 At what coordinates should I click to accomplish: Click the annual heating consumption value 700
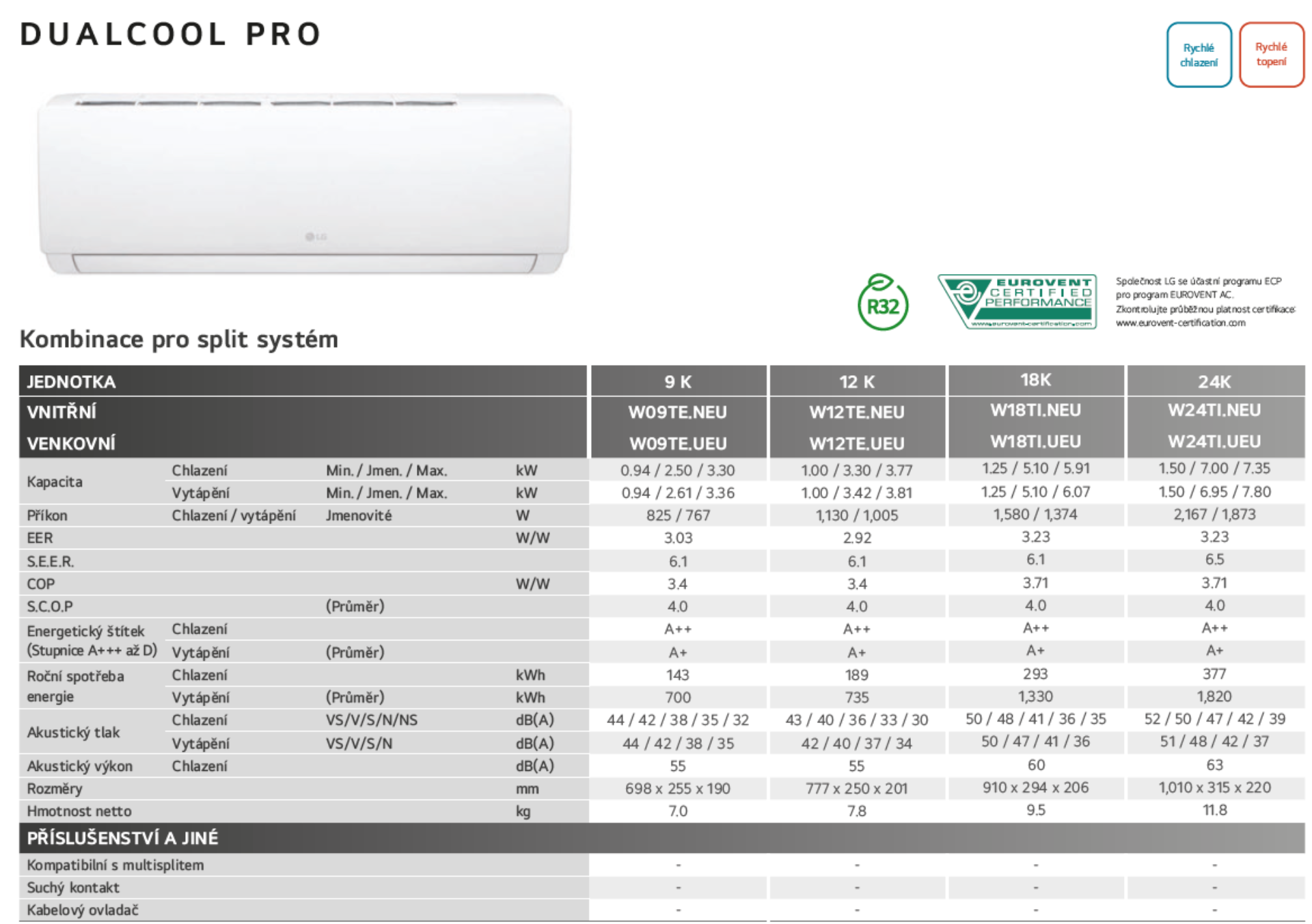(x=678, y=697)
